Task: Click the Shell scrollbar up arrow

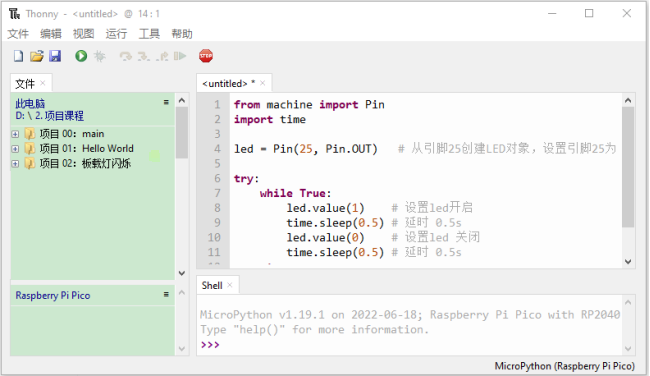Action: pos(628,302)
